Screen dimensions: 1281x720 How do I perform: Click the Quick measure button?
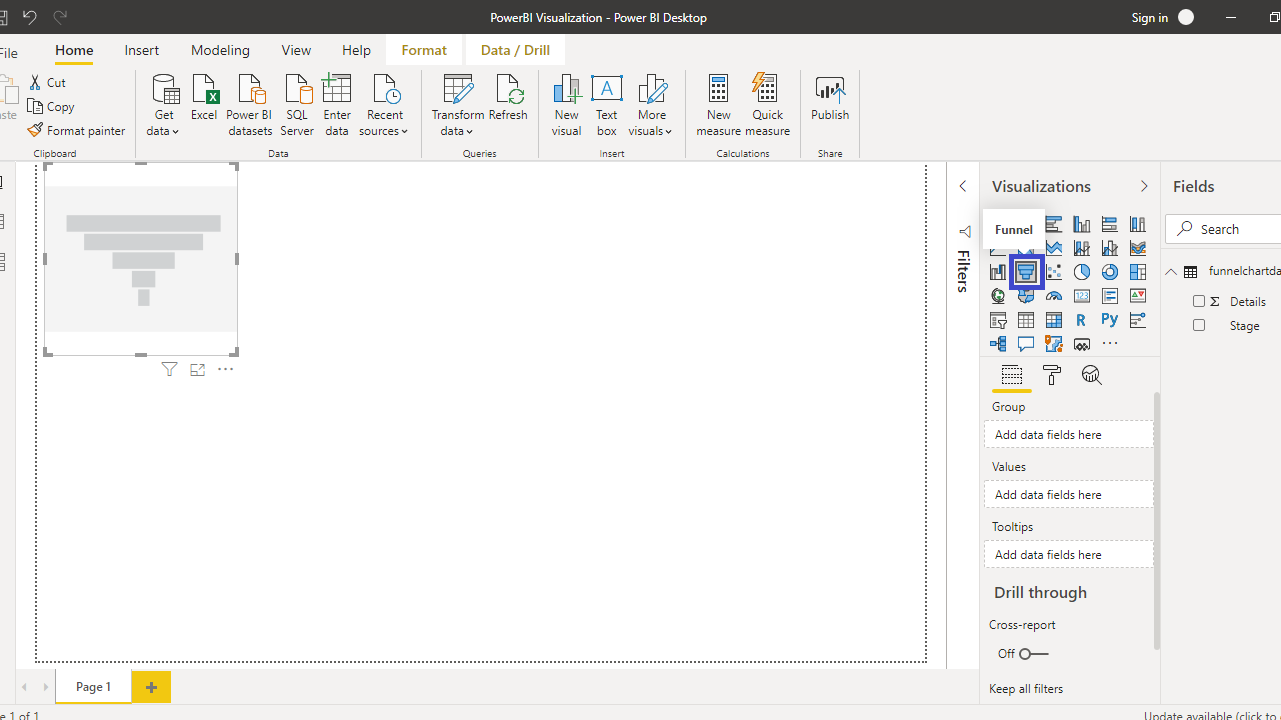(767, 105)
